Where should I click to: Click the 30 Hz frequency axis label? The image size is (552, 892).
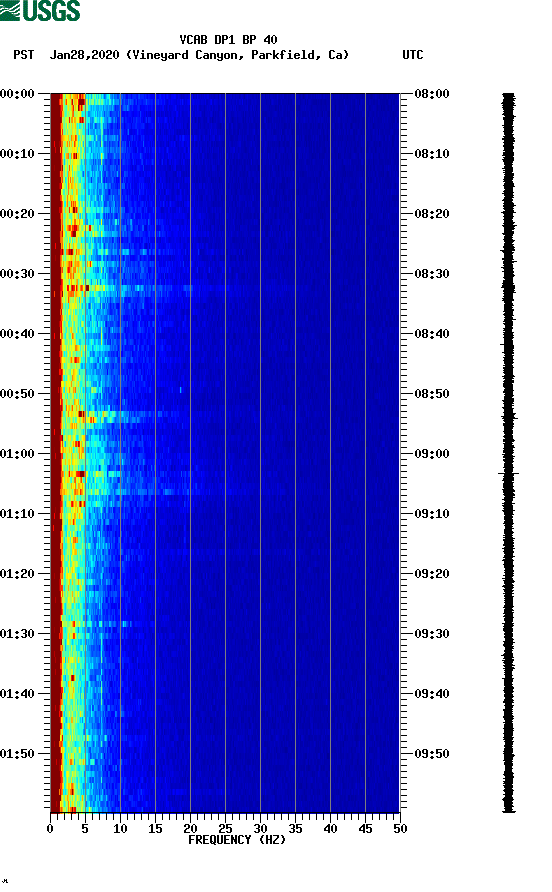click(x=260, y=829)
